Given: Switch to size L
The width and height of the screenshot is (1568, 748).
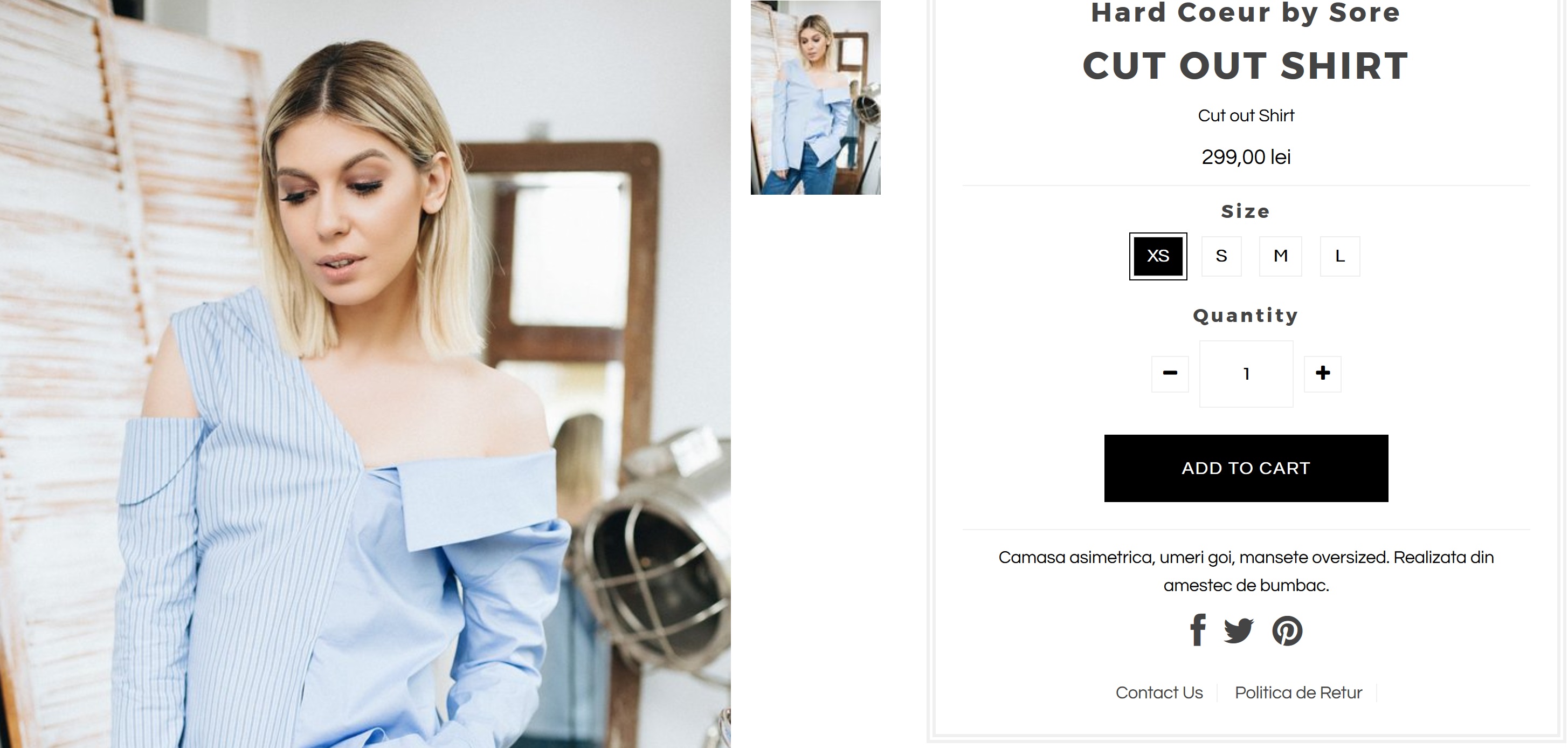Looking at the screenshot, I should (1340, 256).
